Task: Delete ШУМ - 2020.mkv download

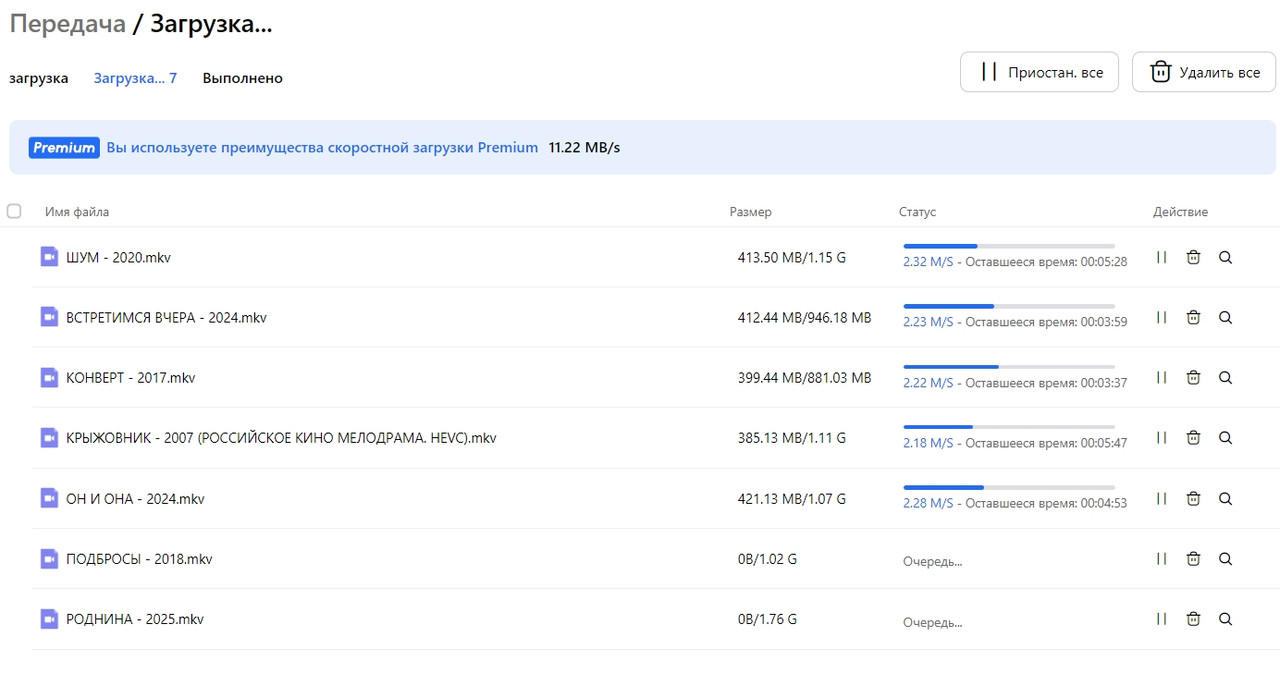Action: click(x=1193, y=257)
